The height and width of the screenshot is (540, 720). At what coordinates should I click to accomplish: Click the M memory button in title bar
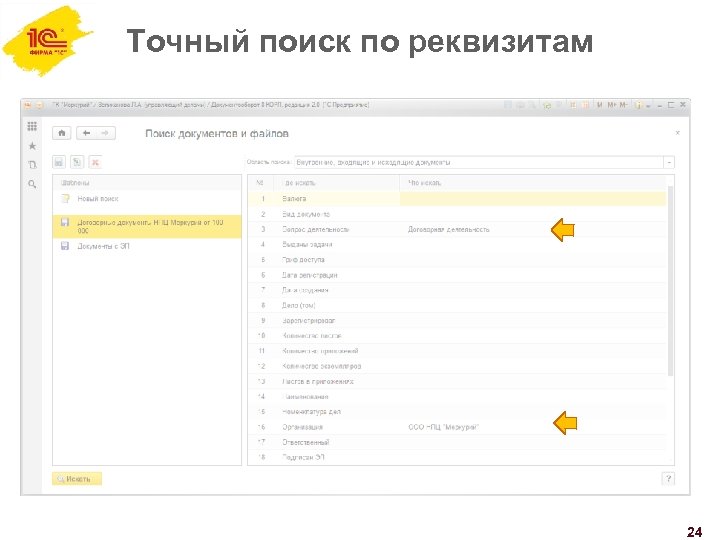coord(600,105)
